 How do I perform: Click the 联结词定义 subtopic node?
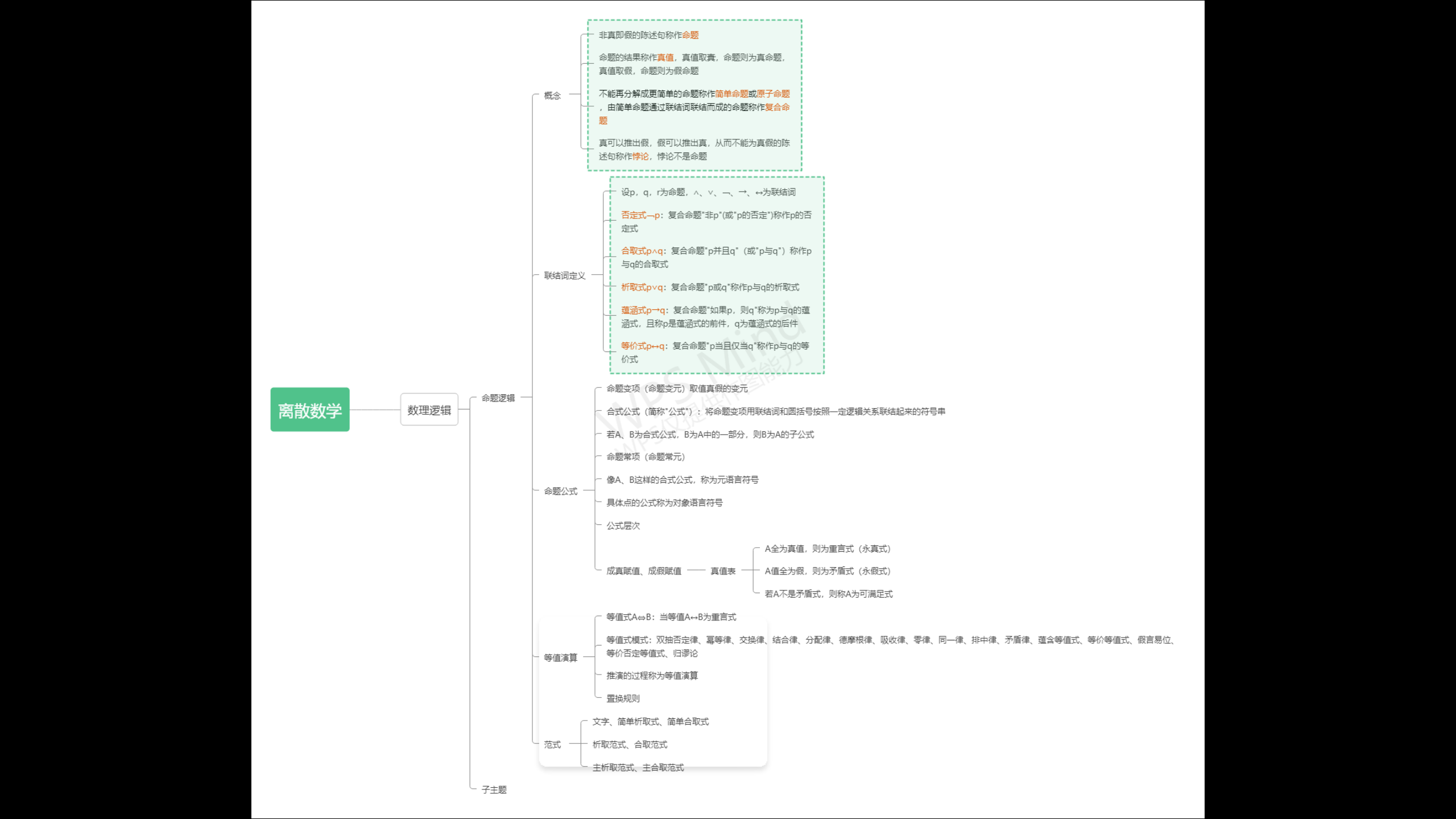coord(564,276)
